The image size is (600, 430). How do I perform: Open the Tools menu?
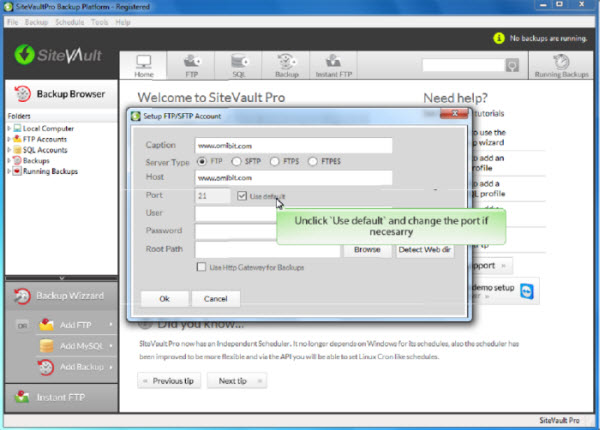[x=99, y=22]
